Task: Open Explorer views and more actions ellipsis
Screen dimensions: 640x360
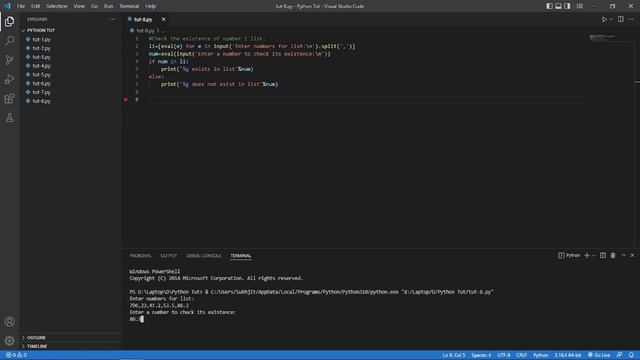Action: tap(112, 19)
